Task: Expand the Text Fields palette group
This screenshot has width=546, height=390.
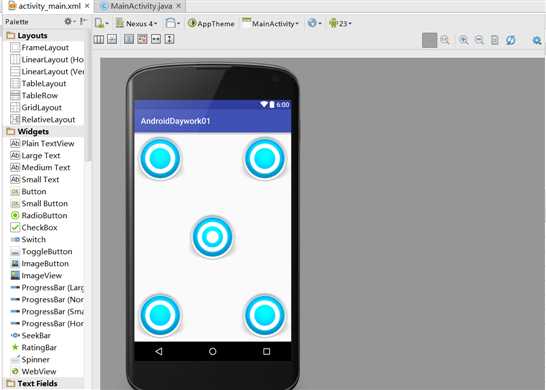Action: click(x=32, y=383)
